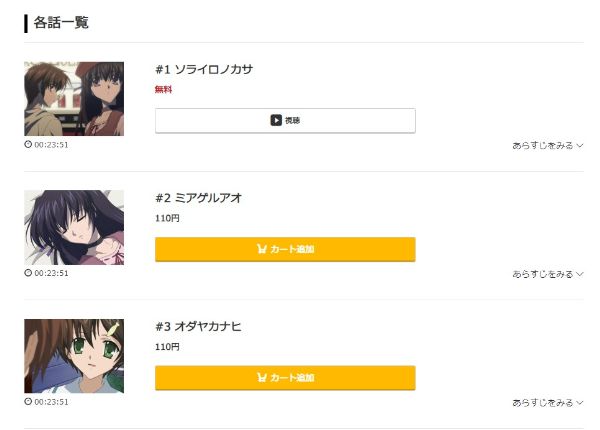Click the cart icon for episode #2

pyautogui.click(x=262, y=249)
